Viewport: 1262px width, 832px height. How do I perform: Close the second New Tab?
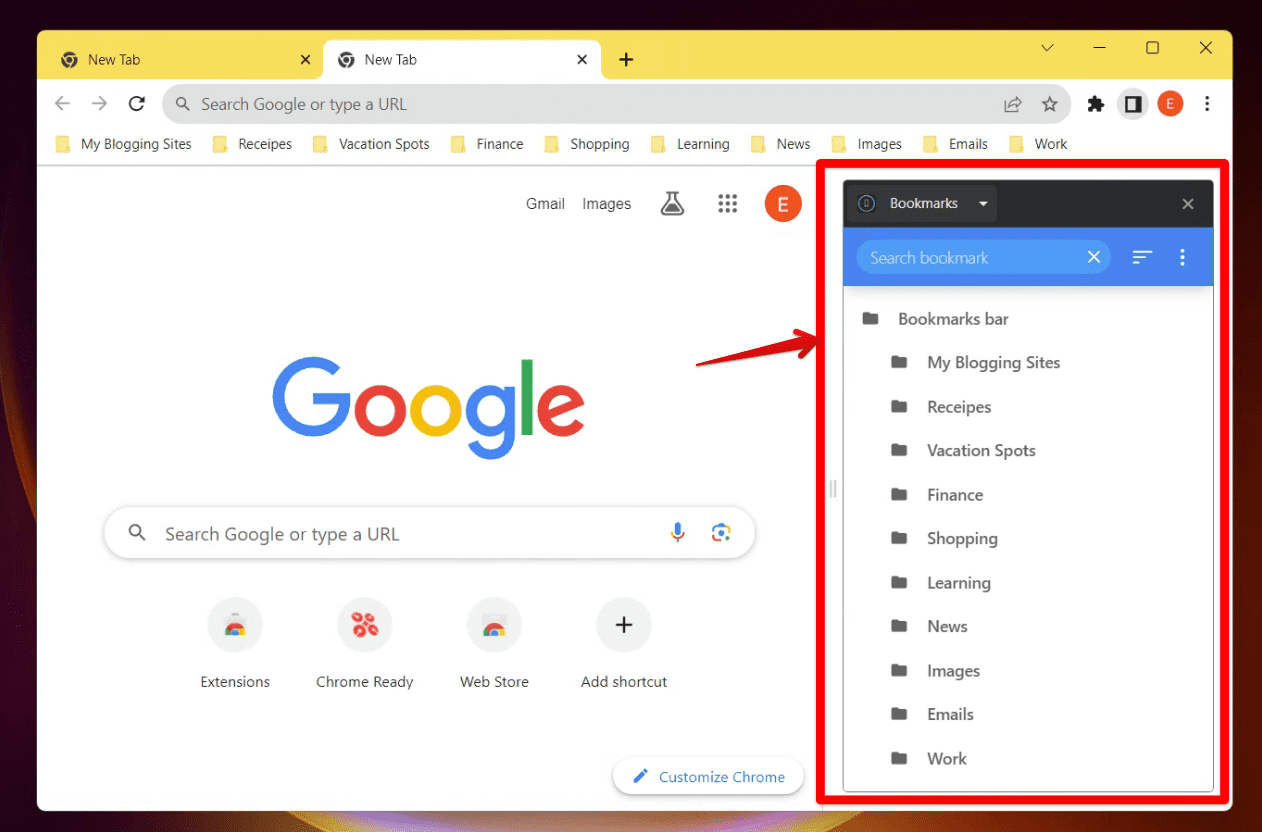(x=582, y=60)
